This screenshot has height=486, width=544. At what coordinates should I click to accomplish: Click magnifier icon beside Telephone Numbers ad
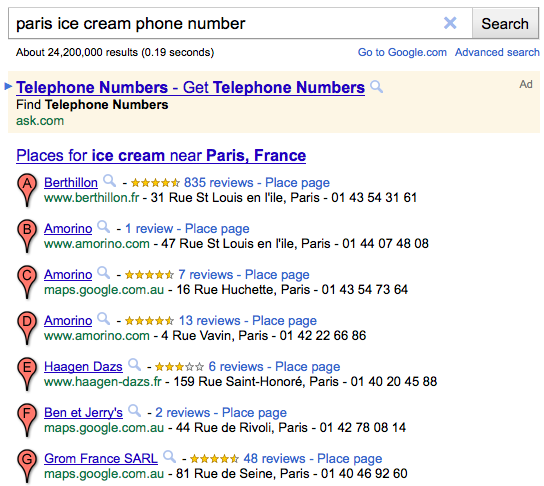[376, 86]
